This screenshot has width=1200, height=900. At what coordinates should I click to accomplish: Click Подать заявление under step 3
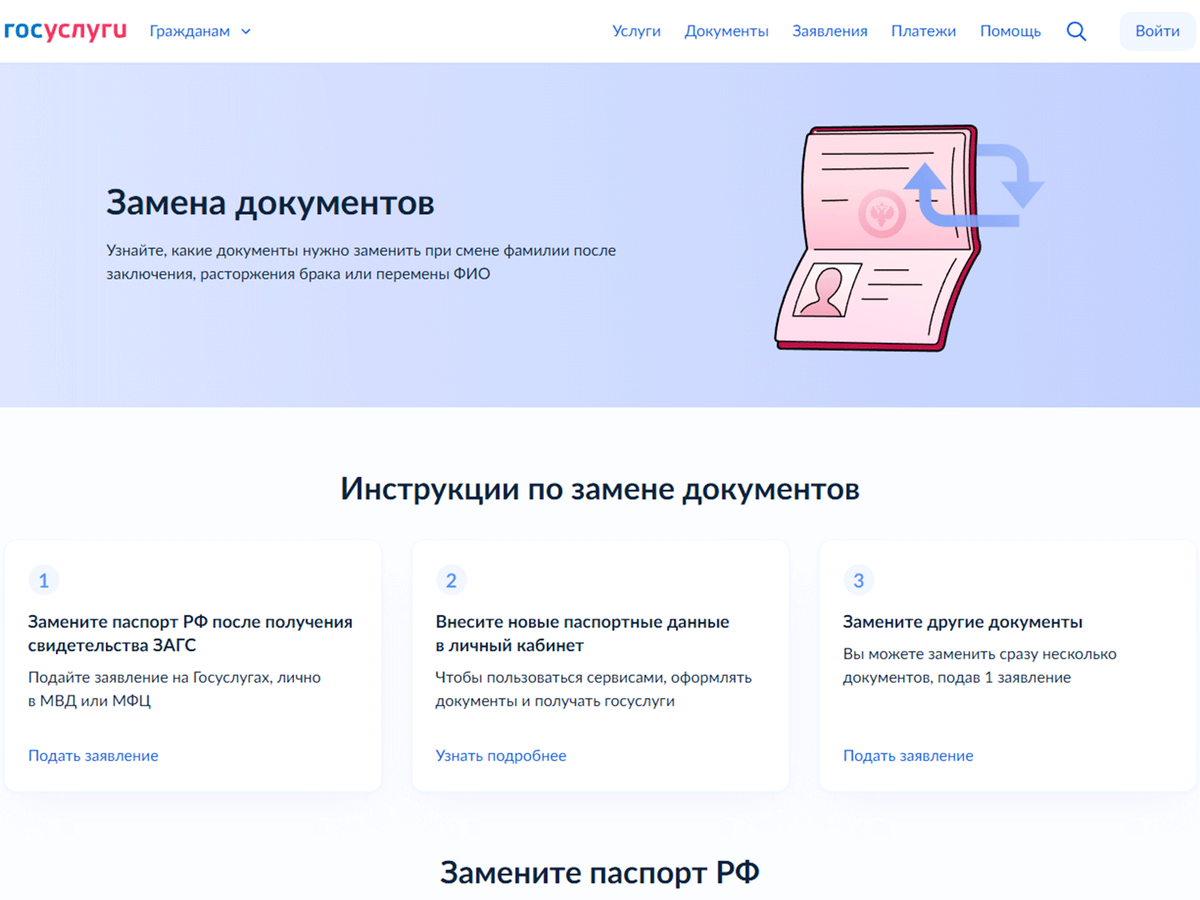[908, 755]
